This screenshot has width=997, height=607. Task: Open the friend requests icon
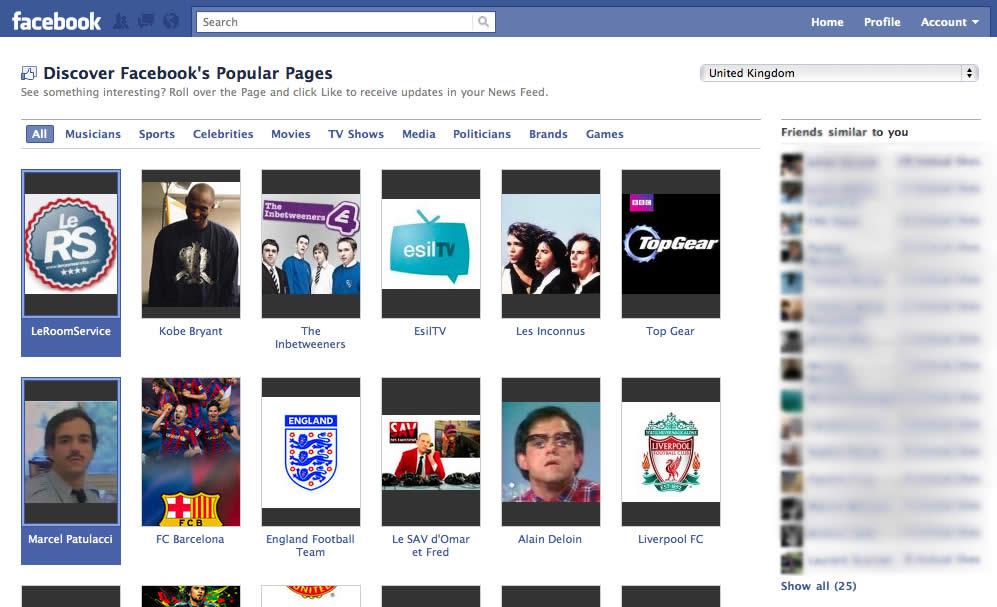coord(121,22)
